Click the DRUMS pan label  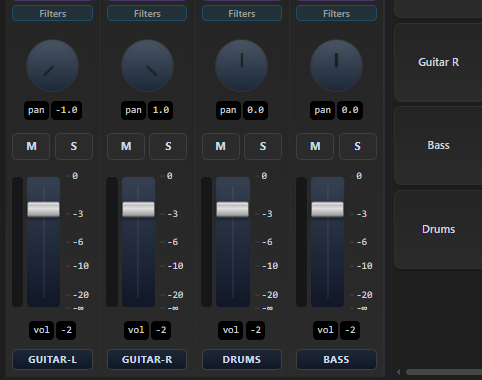tap(228, 110)
